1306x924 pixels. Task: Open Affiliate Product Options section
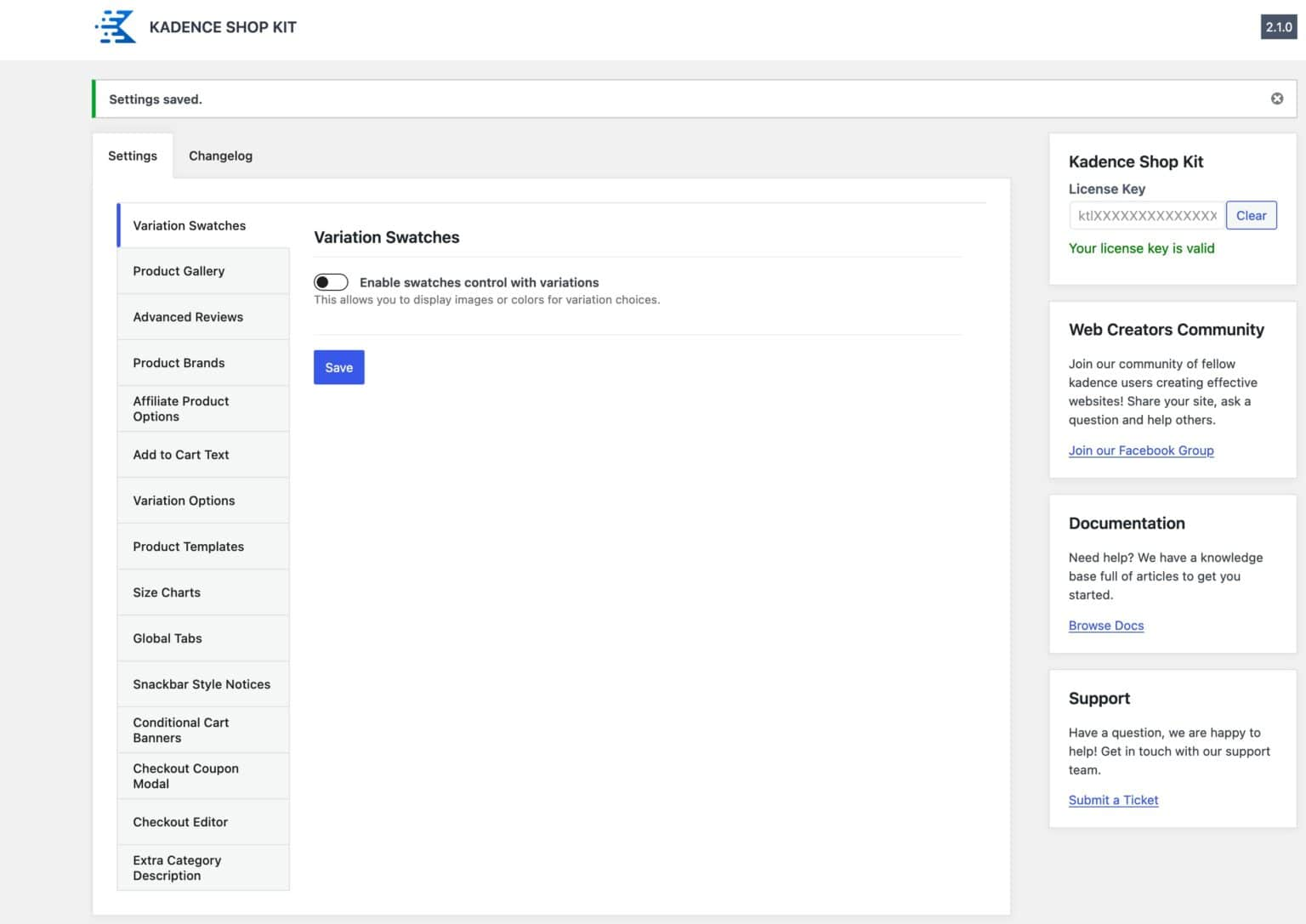(180, 409)
